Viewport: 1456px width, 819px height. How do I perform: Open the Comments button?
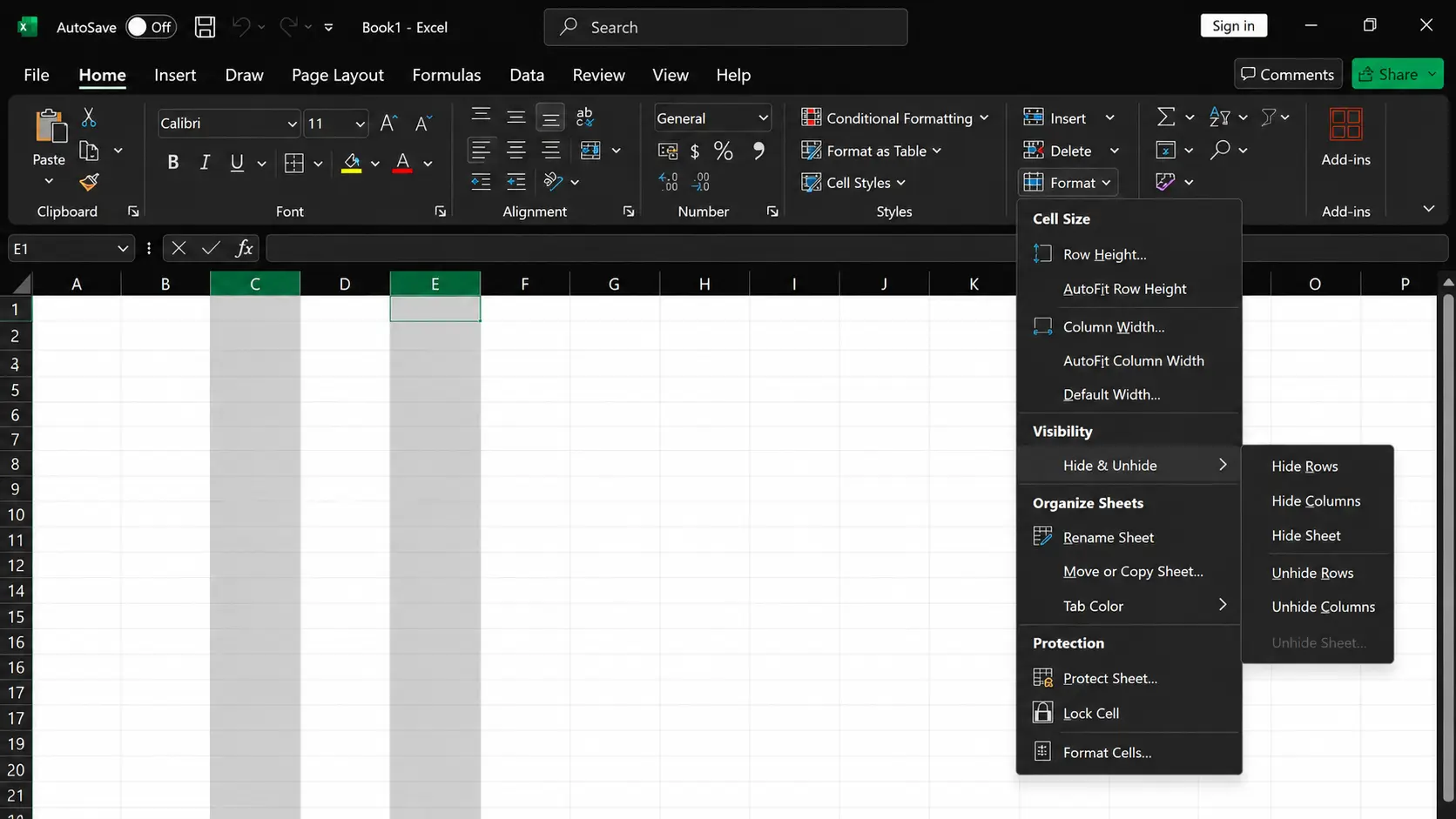[1287, 74]
